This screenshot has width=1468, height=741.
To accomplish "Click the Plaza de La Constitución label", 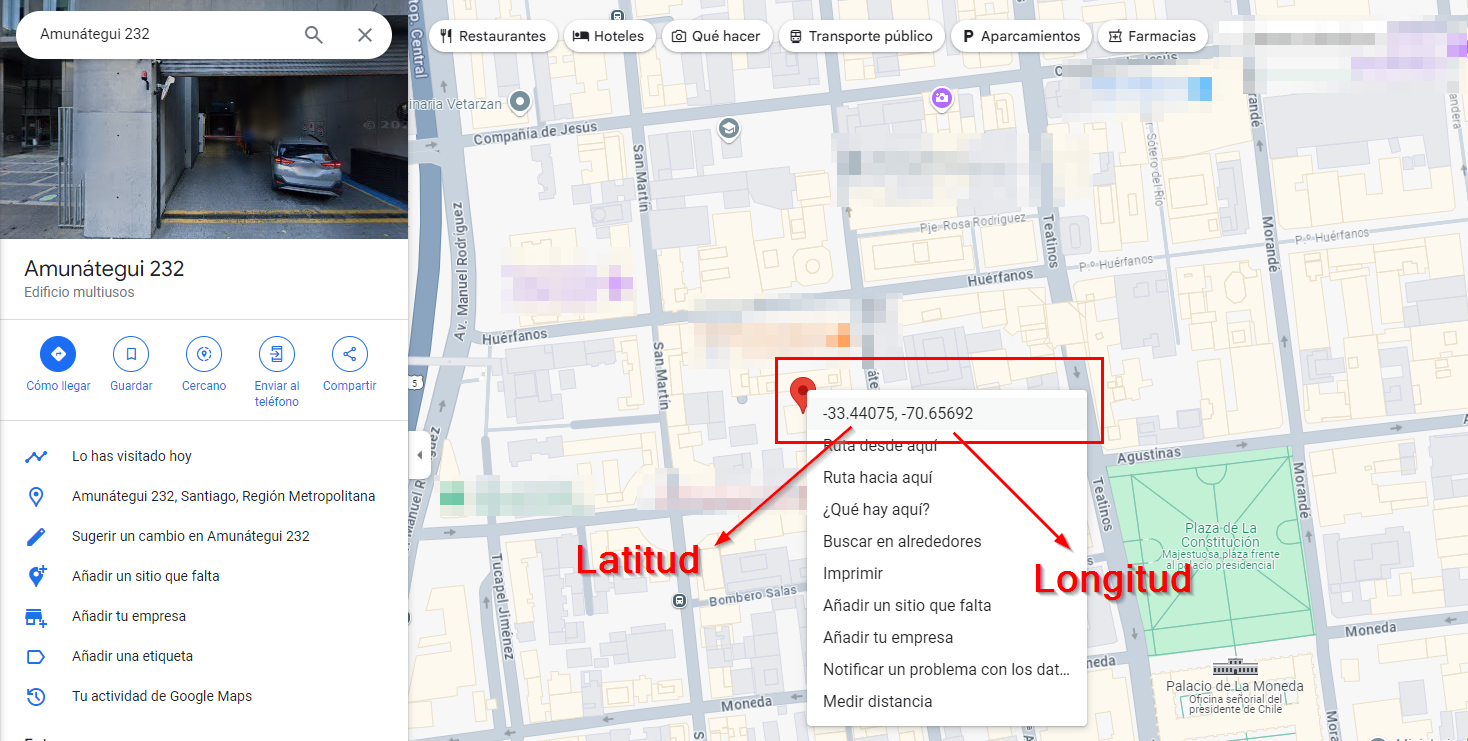I will 1220,535.
